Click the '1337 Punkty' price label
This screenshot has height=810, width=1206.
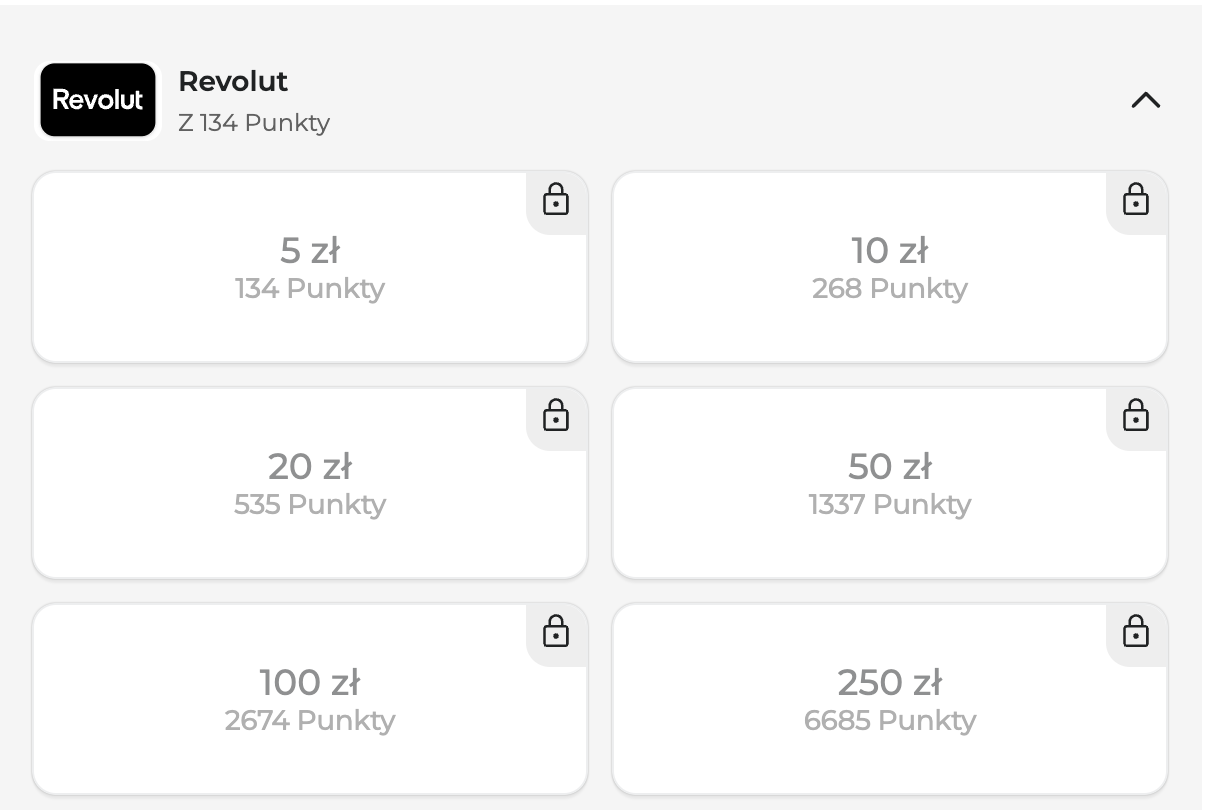(889, 505)
